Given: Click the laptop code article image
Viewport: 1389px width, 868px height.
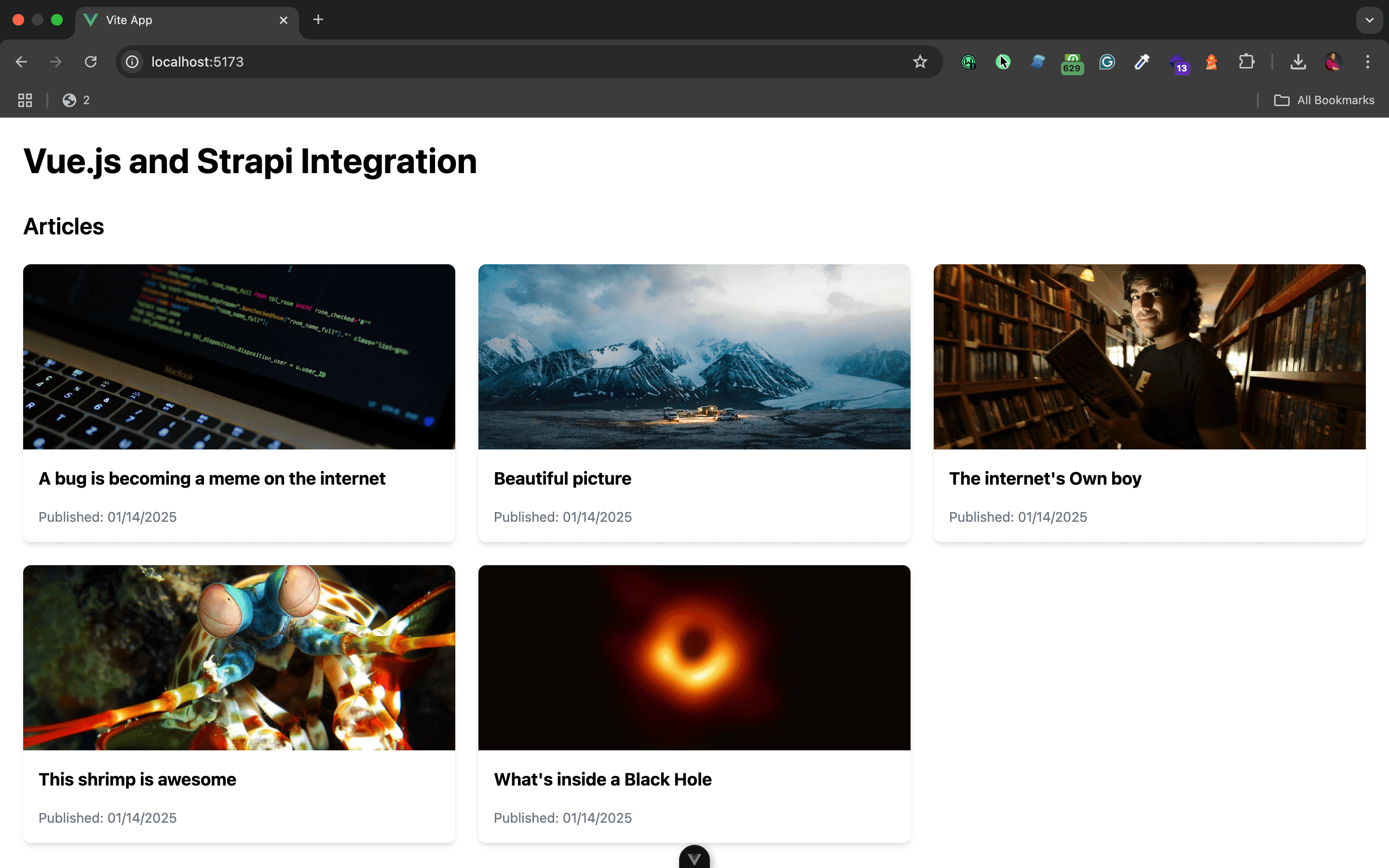Looking at the screenshot, I should pos(239,356).
